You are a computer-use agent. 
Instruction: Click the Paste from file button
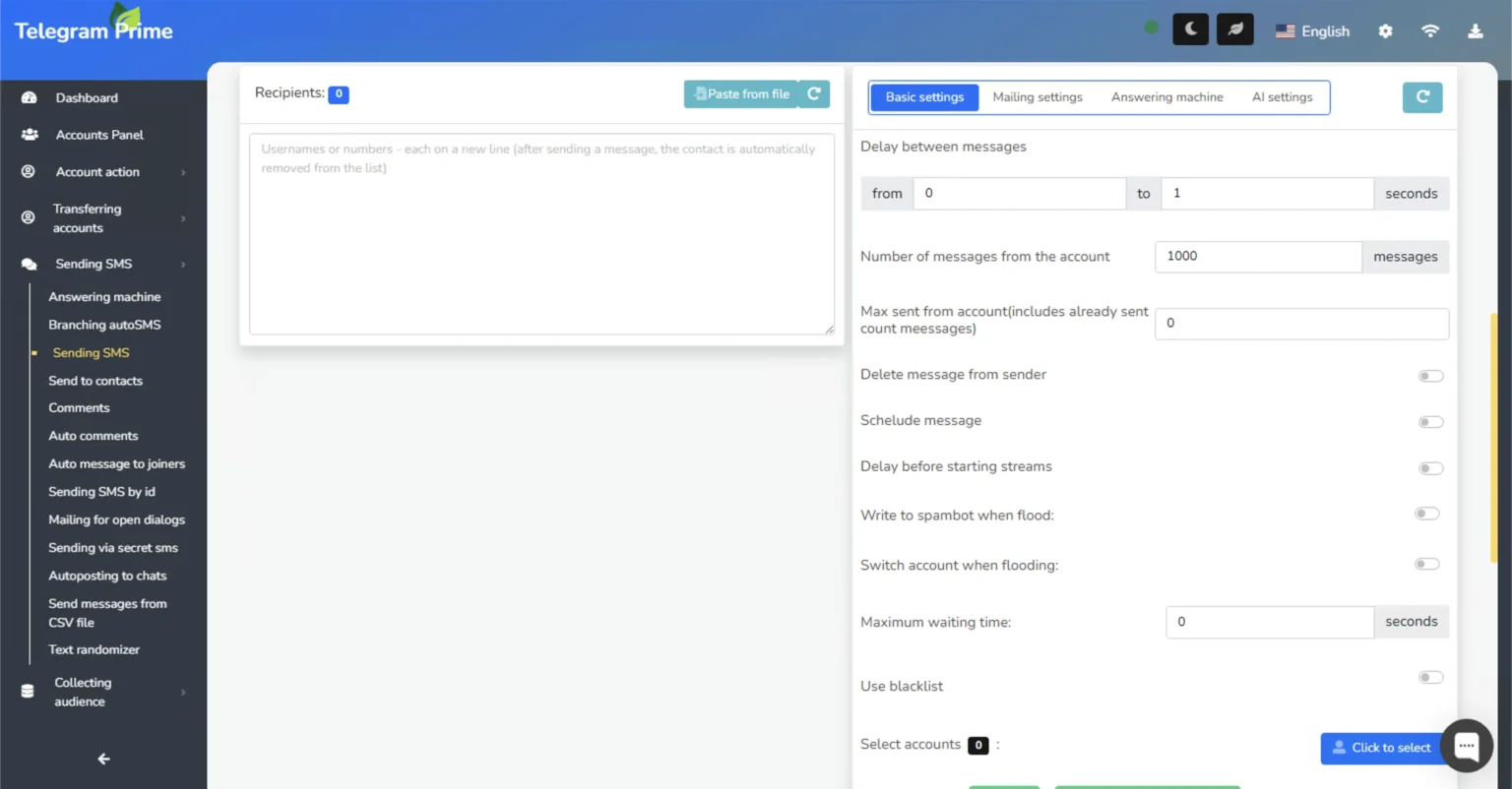741,93
